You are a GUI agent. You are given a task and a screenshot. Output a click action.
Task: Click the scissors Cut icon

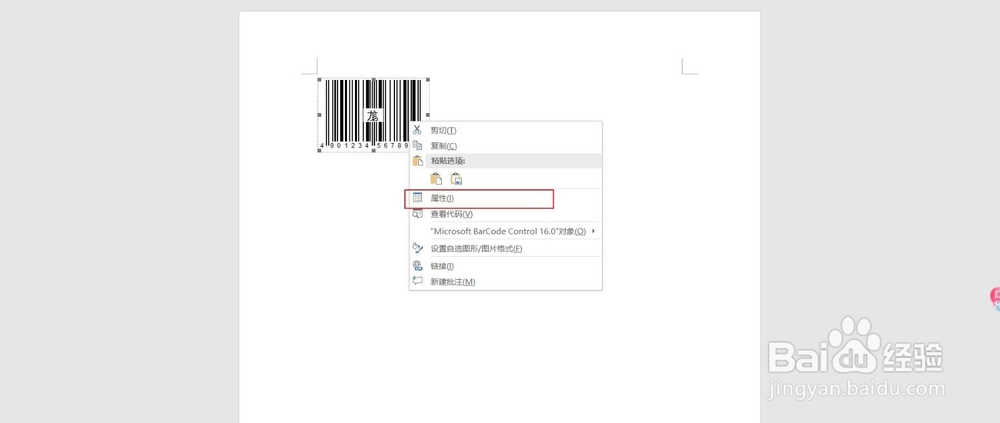click(417, 130)
